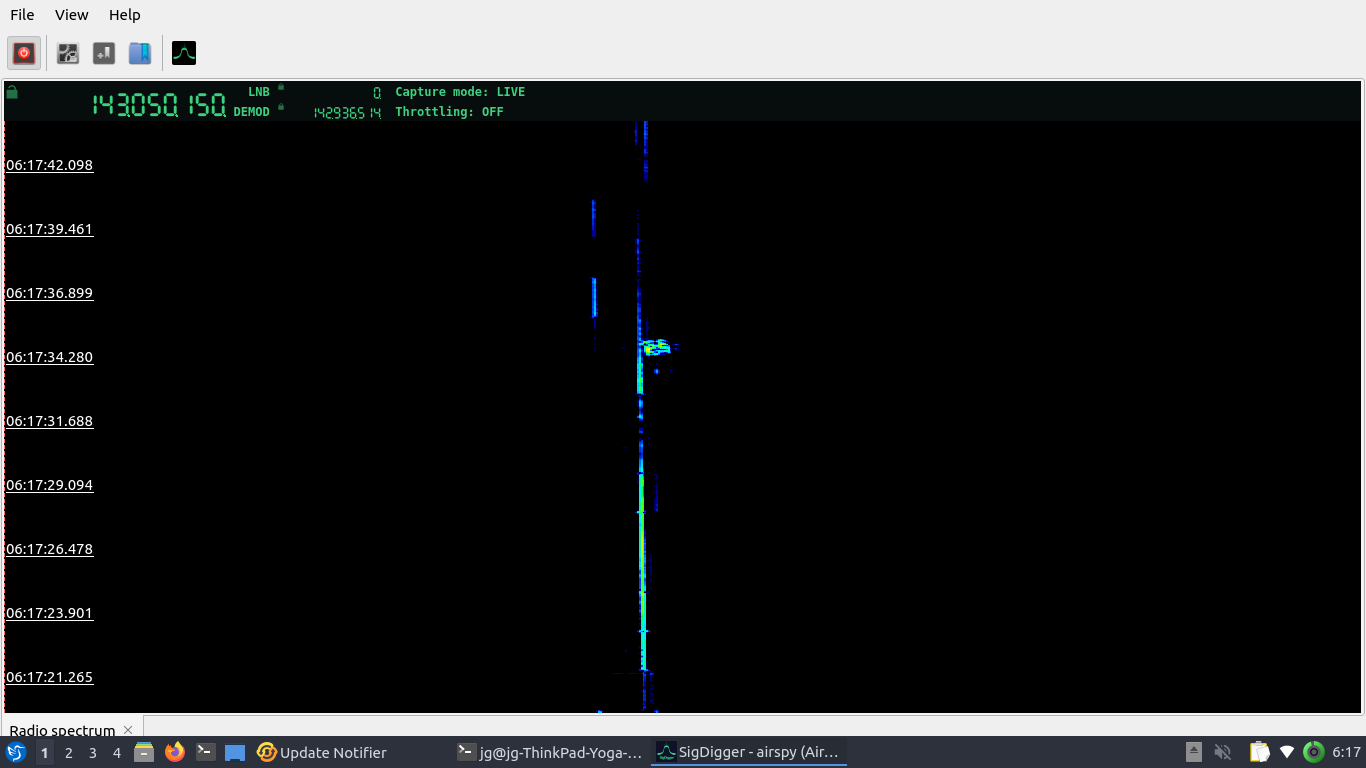The width and height of the screenshot is (1366, 768).
Task: Open the terminal launcher taskbar icon
Action: point(205,752)
